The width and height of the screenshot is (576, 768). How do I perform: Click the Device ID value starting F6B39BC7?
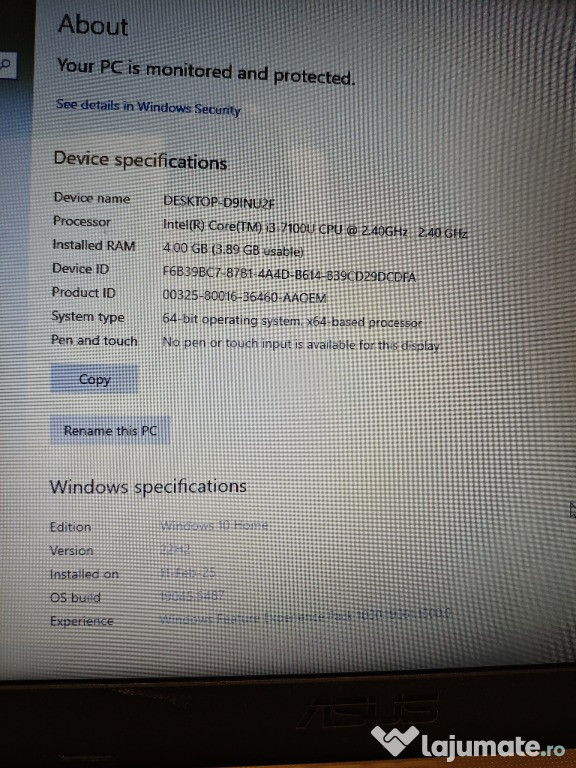(289, 274)
